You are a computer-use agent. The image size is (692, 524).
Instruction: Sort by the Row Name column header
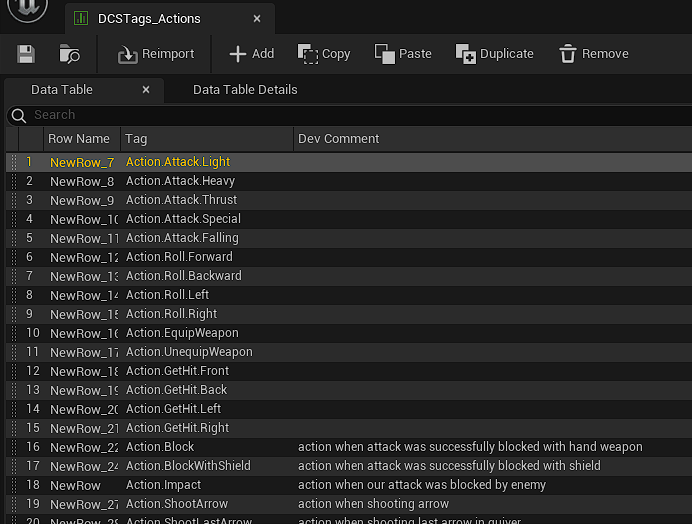pos(79,139)
